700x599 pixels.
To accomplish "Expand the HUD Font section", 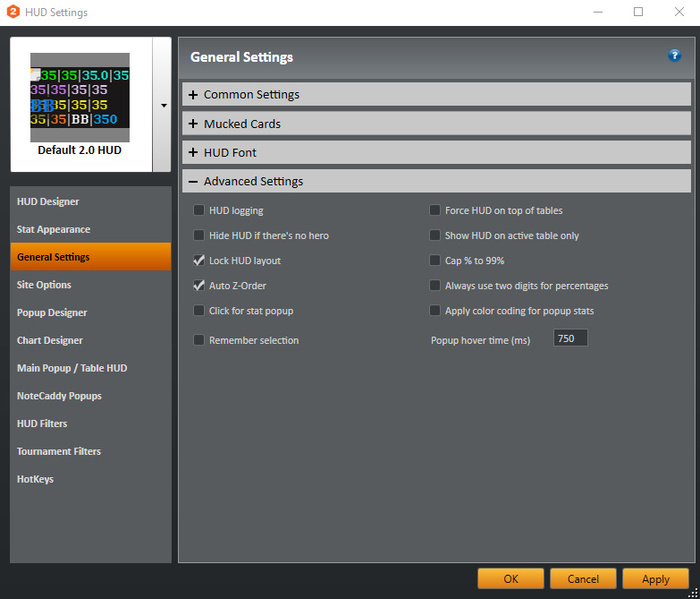I will coord(436,152).
